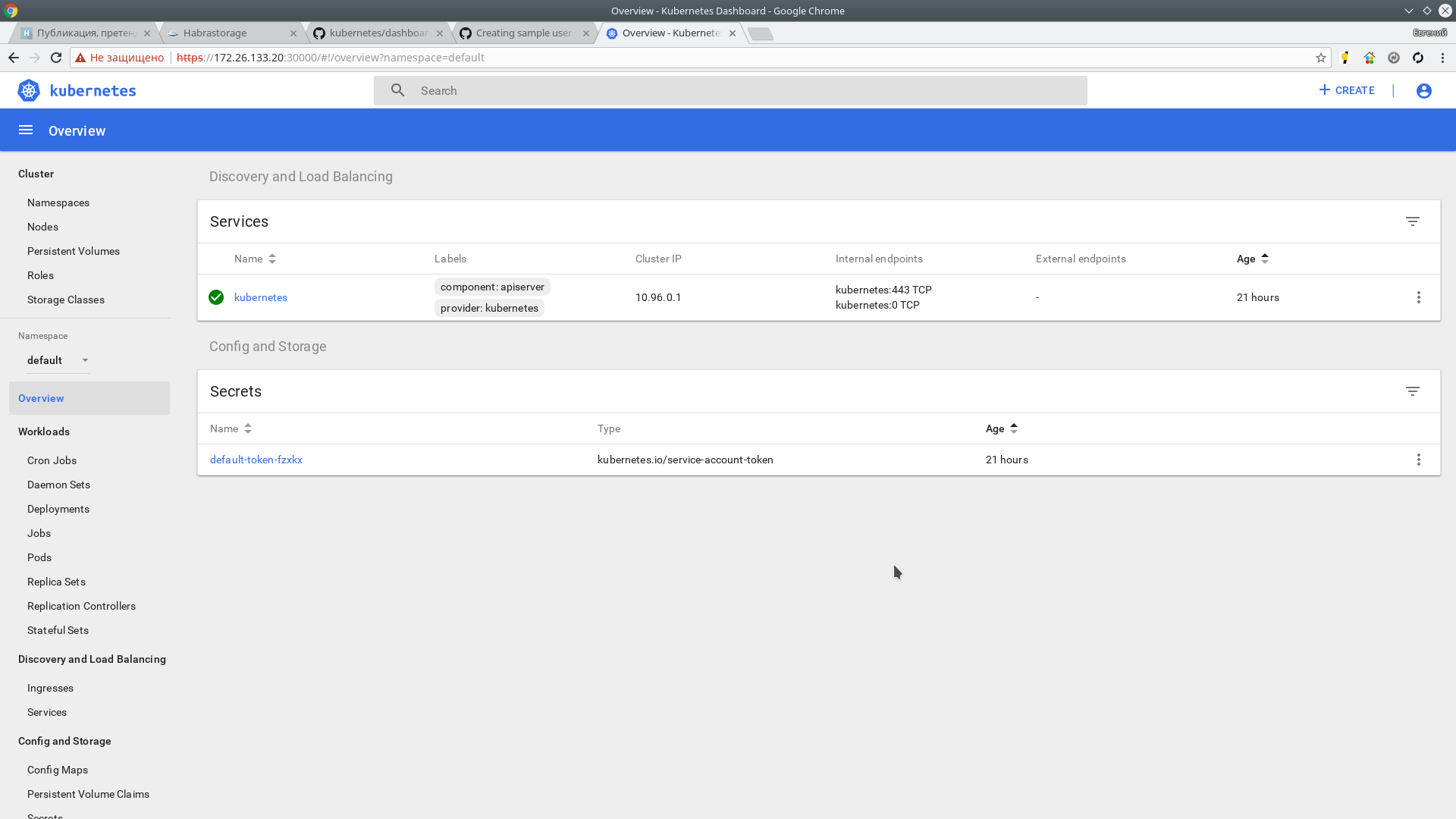This screenshot has width=1456, height=819.
Task: Open the Services filter icon
Action: pyautogui.click(x=1412, y=221)
